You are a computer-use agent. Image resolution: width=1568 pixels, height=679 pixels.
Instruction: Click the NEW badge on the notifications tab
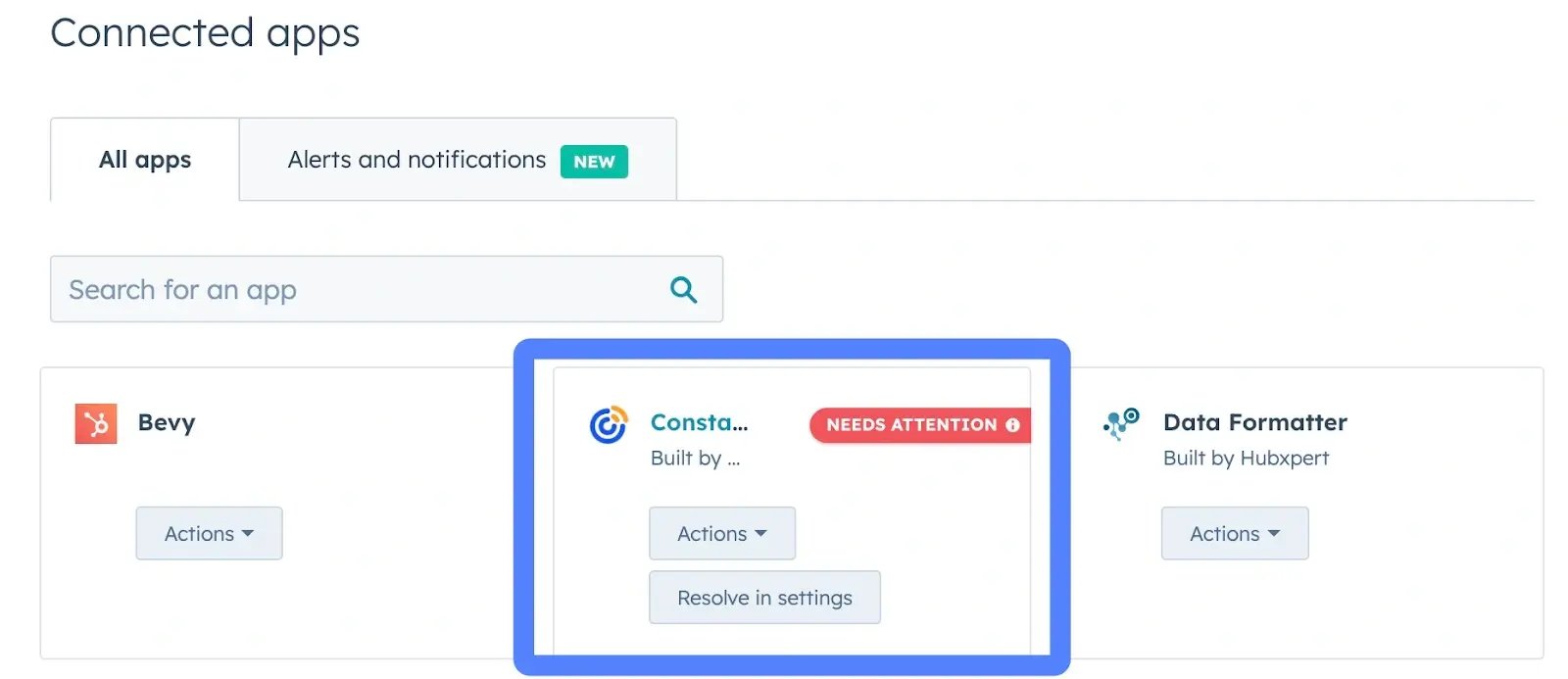pos(594,162)
